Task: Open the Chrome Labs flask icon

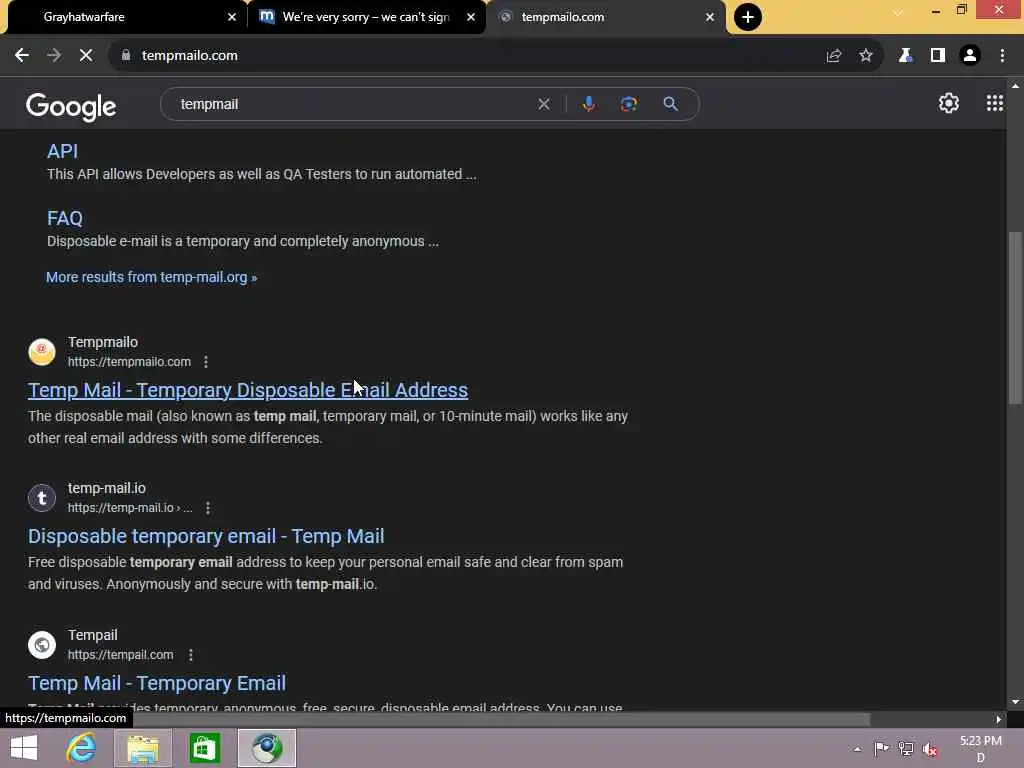Action: click(905, 56)
